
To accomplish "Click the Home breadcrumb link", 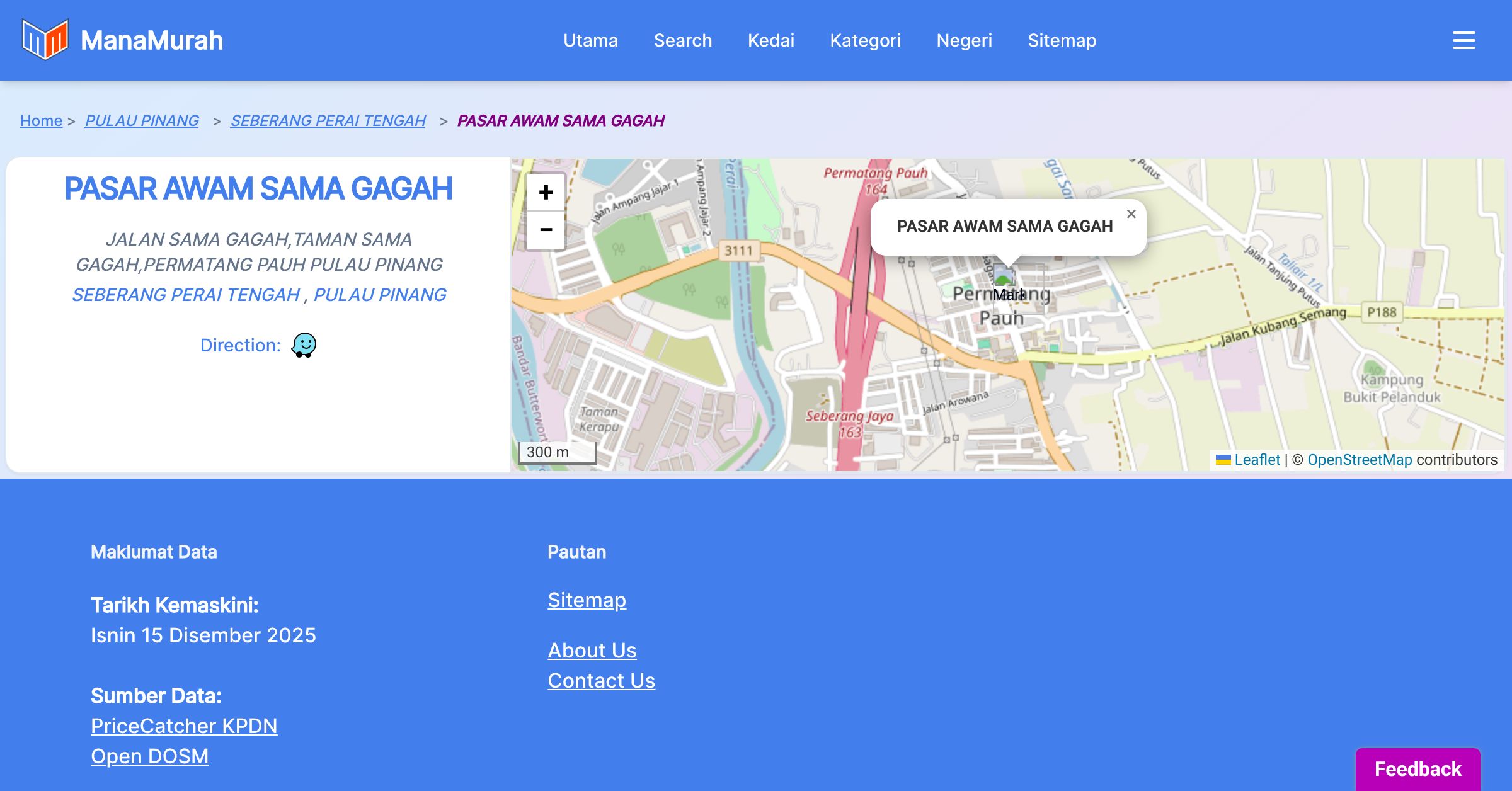I will [x=41, y=120].
